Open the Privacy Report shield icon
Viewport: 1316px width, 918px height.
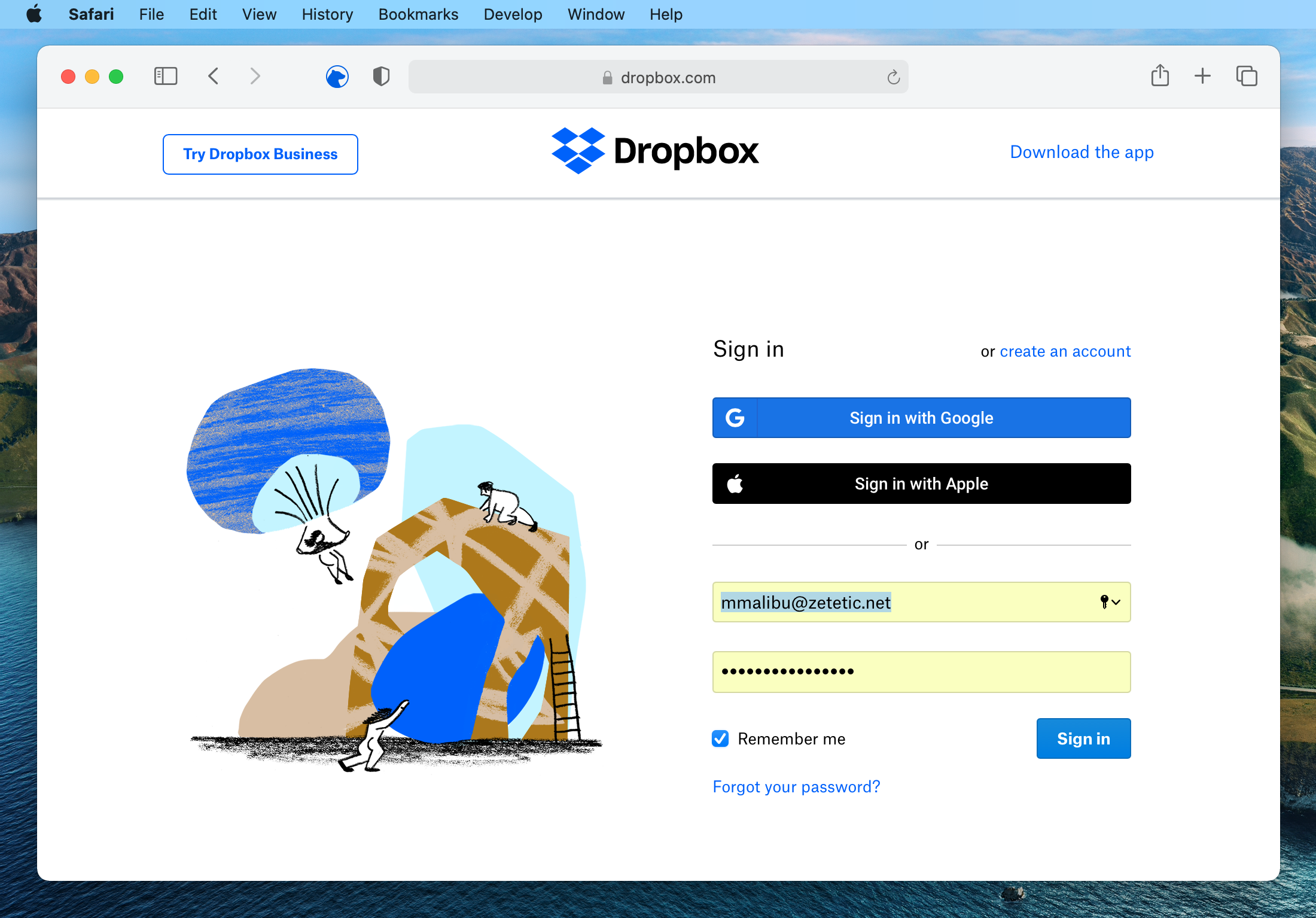(381, 77)
